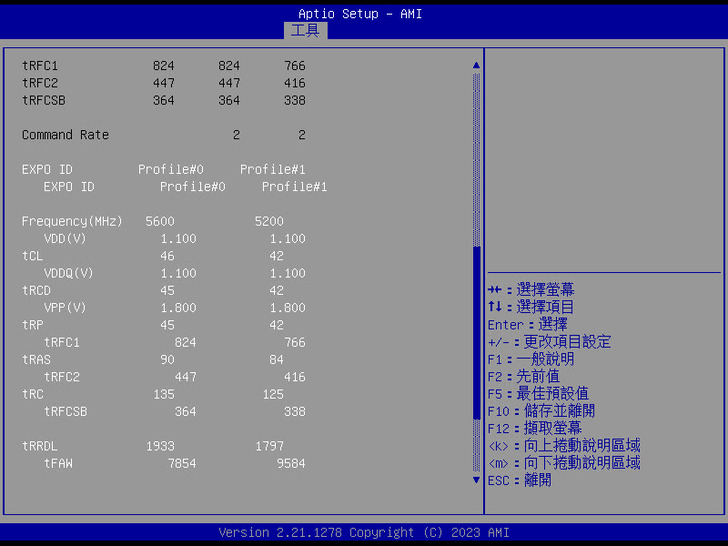Click the Version 2.21.1278 copyright footer
The image size is (728, 546).
coord(364,533)
